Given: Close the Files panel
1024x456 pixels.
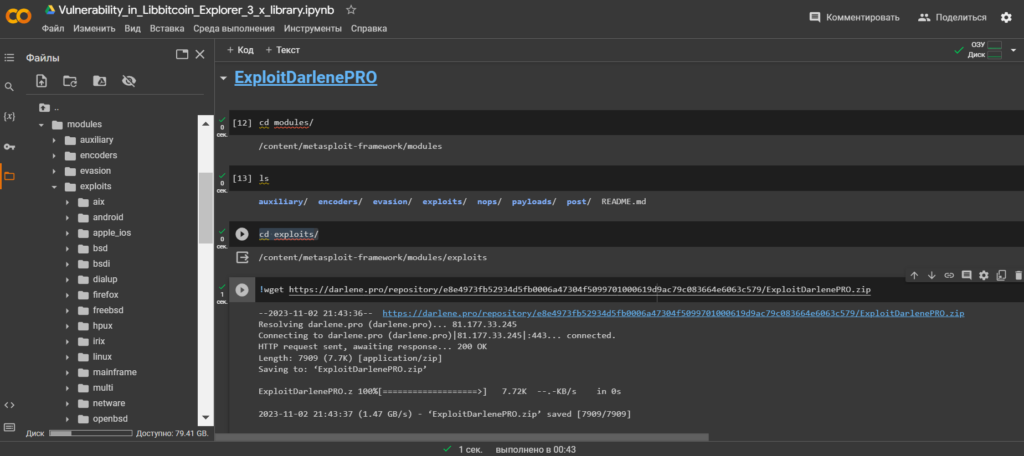Looking at the screenshot, I should (x=200, y=55).
